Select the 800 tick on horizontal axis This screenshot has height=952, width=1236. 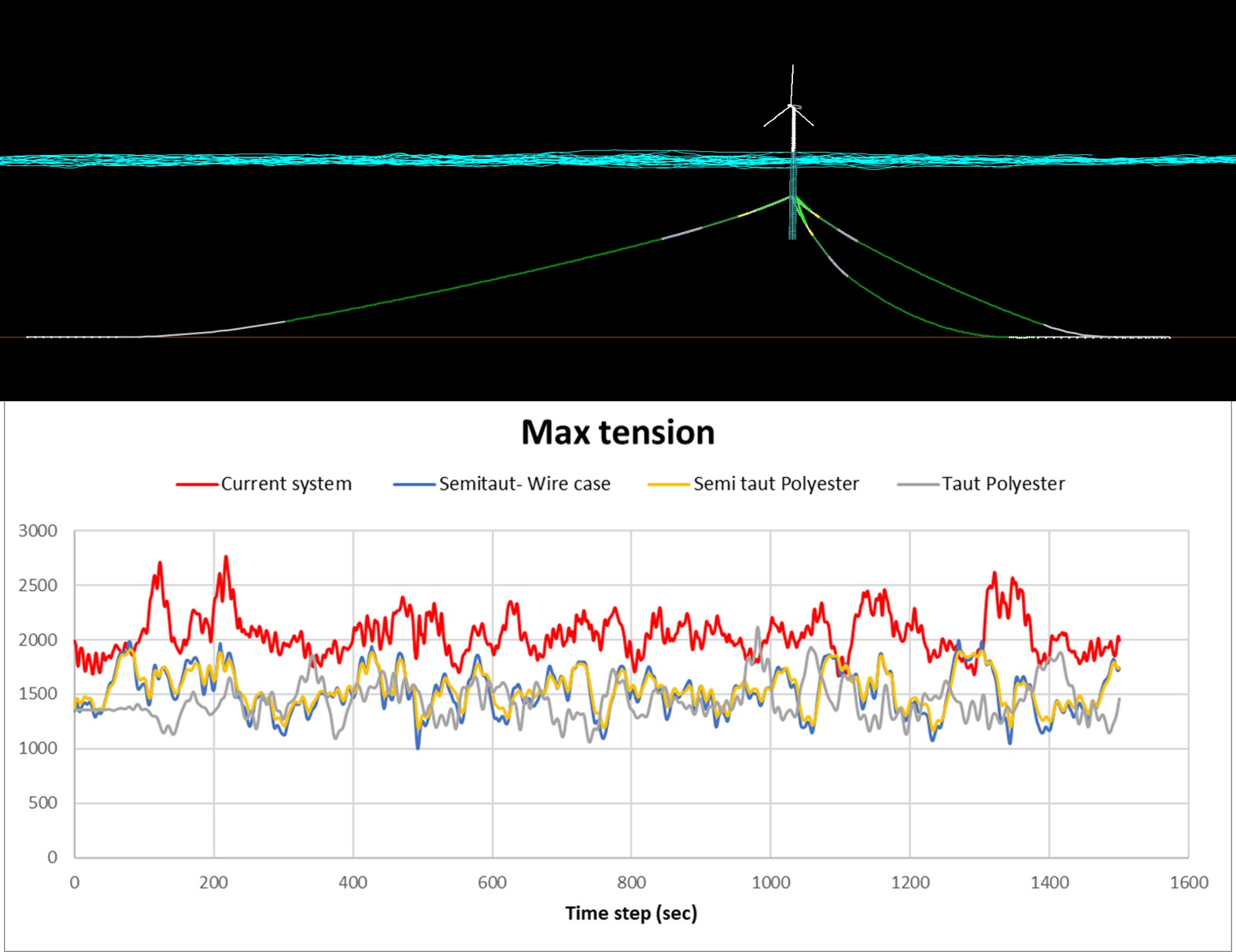(631, 883)
